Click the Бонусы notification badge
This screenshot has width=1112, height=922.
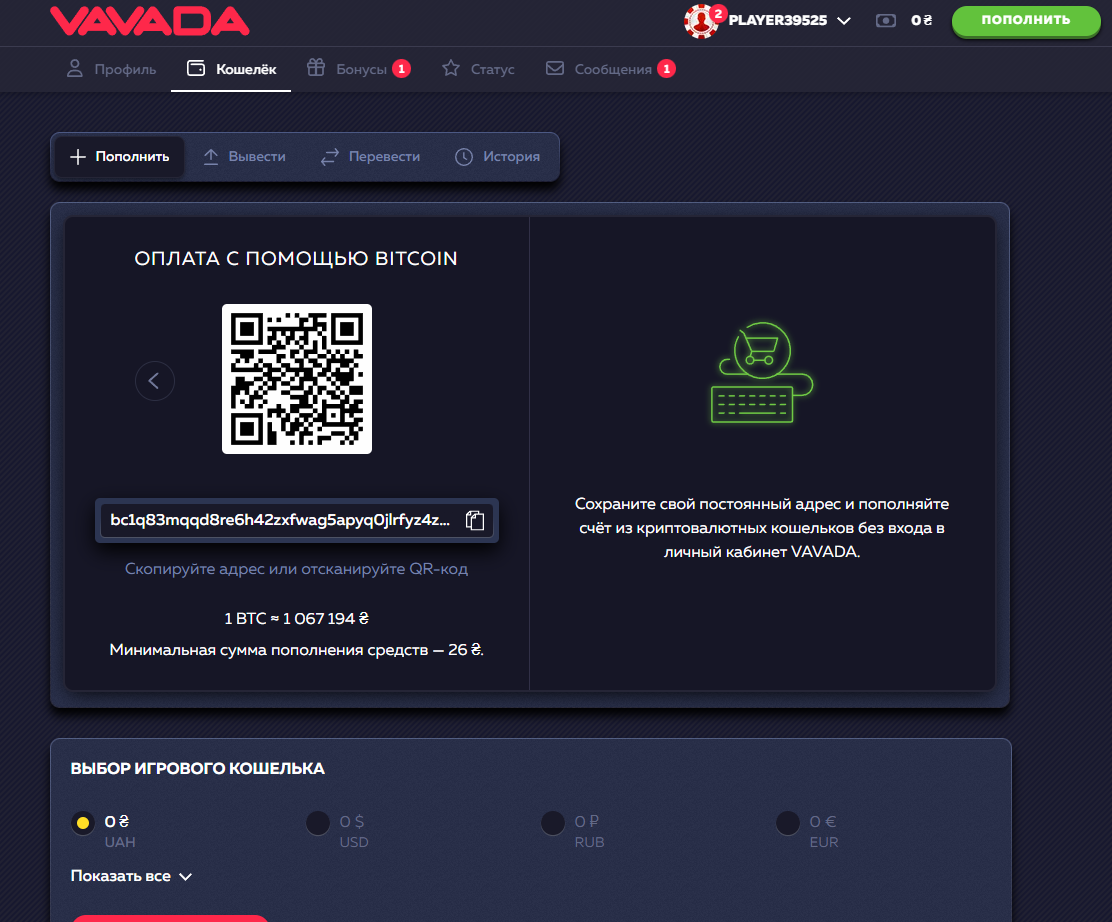(401, 69)
